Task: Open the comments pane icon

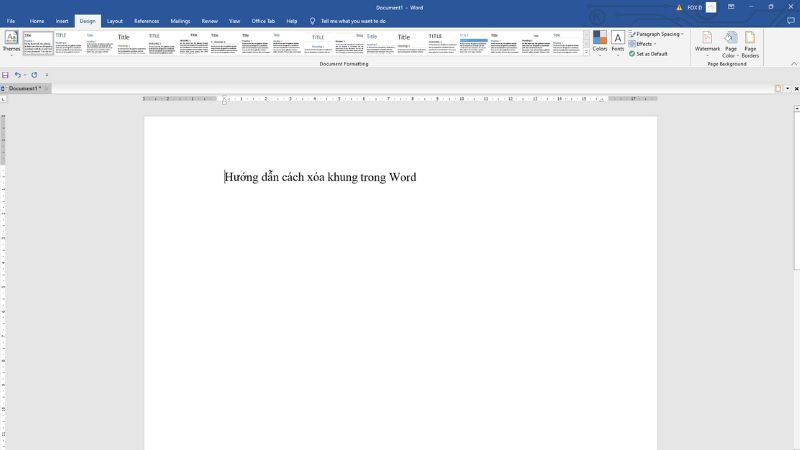Action: (791, 20)
